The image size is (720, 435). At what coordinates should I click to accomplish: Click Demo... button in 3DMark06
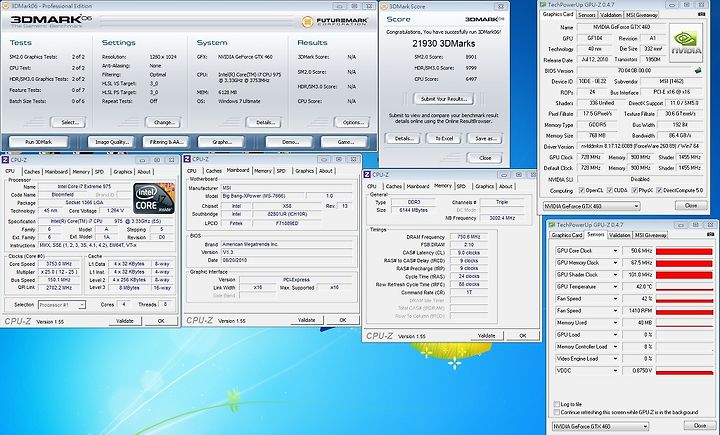point(289,142)
